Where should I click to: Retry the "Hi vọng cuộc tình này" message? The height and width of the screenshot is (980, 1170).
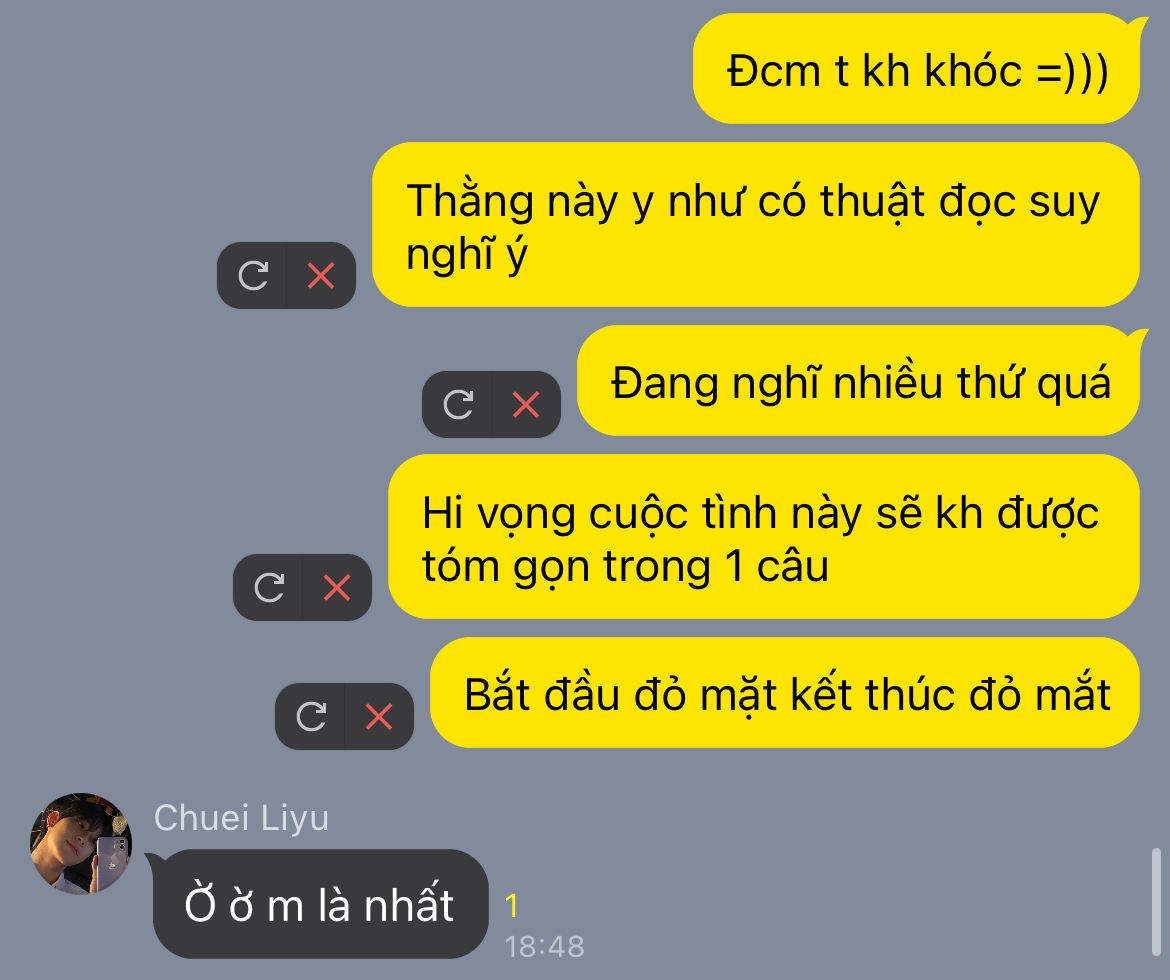click(269, 587)
